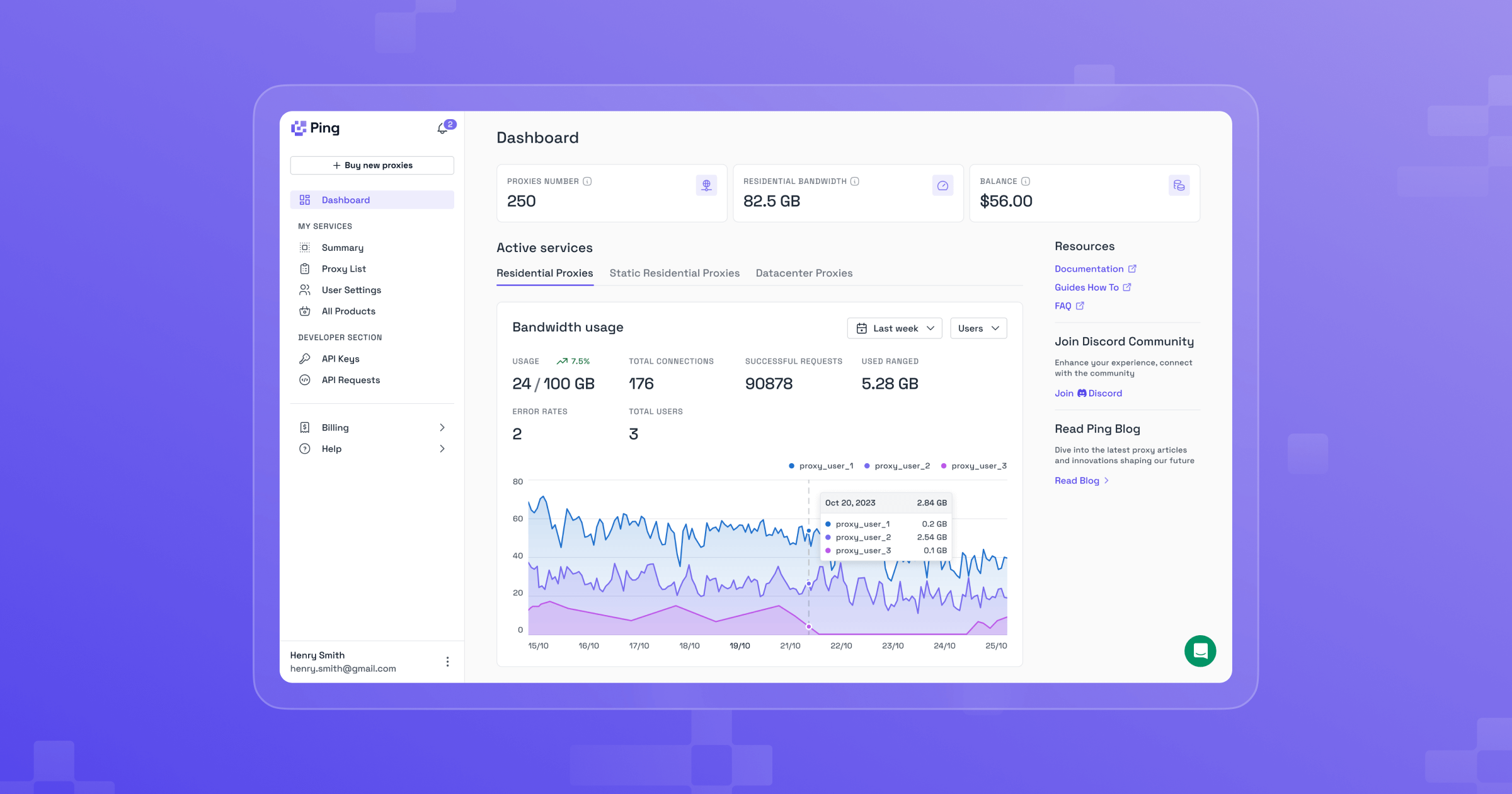Click the gauge icon on Residential Bandwidth card
Viewport: 1512px width, 794px height.
(942, 185)
